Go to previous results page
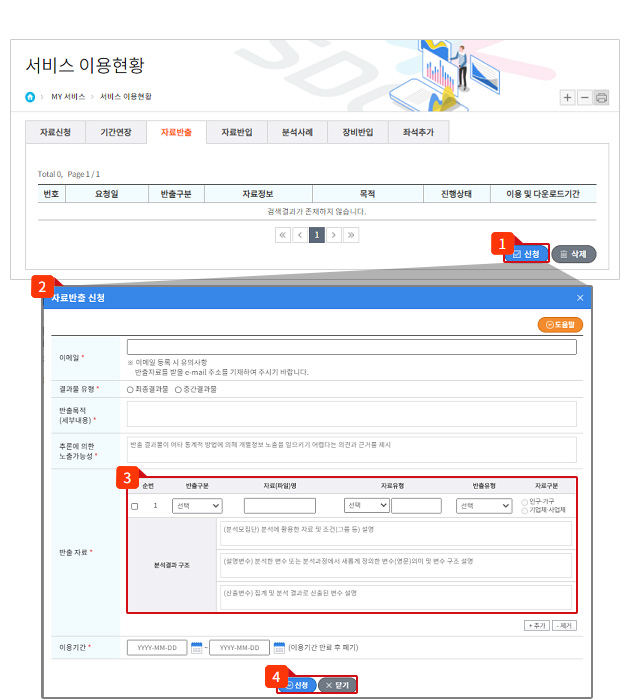The height and width of the screenshot is (700, 630). (x=300, y=235)
